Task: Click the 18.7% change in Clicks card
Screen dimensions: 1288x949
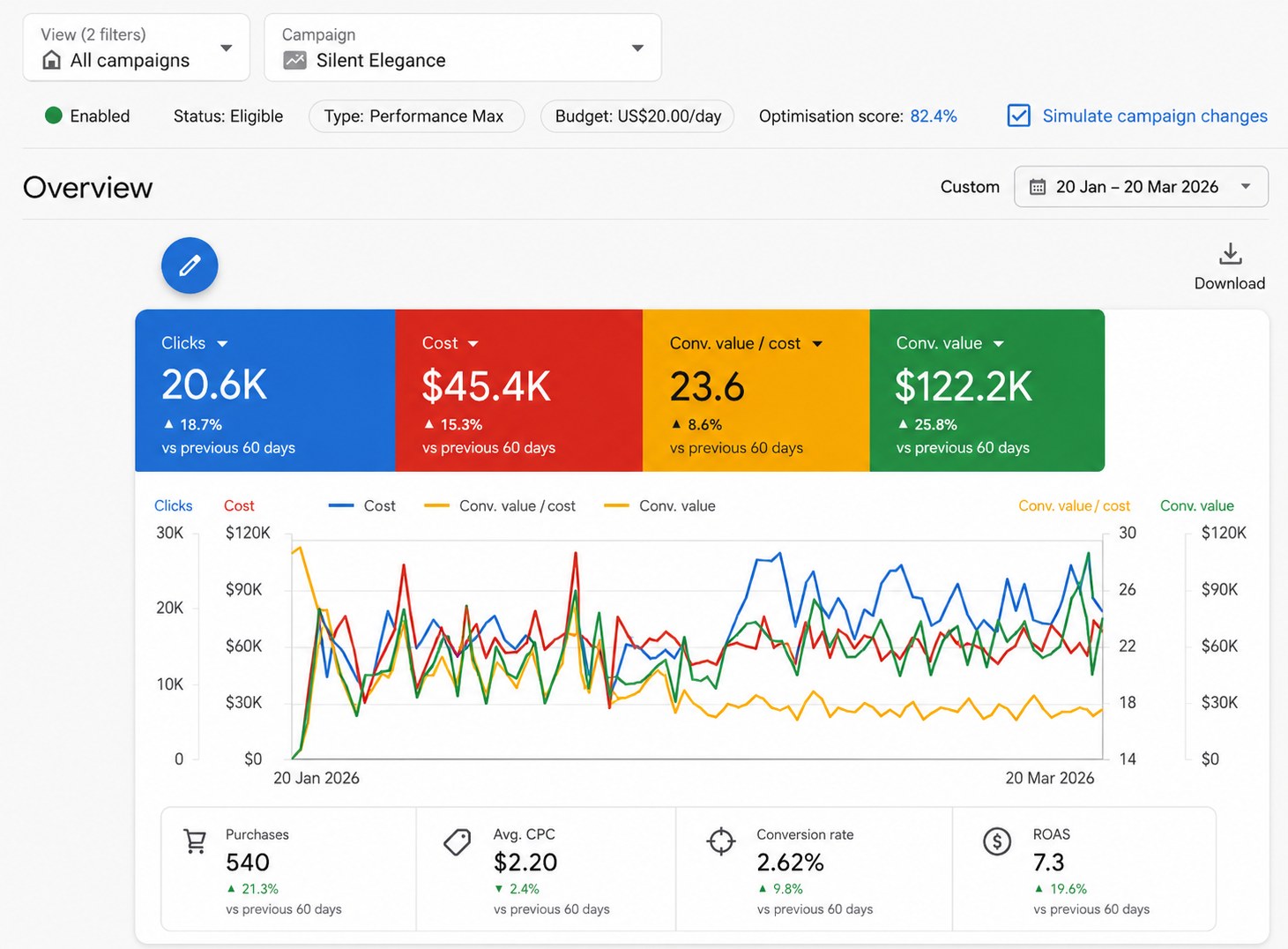Action: coord(201,424)
